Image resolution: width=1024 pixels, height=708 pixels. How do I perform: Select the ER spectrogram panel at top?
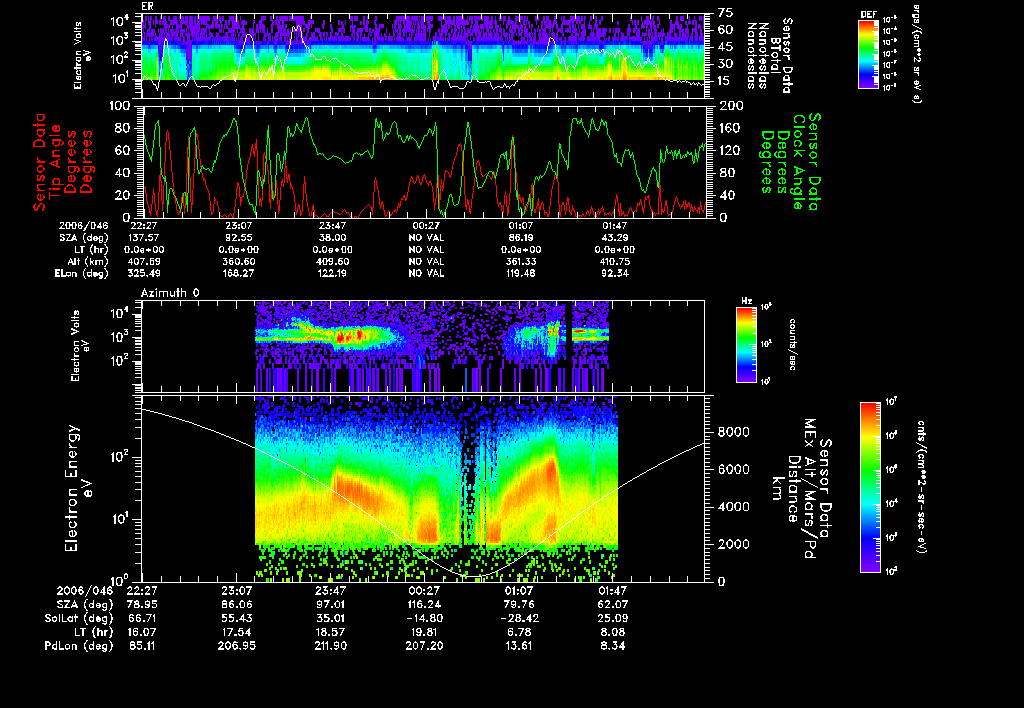click(424, 56)
